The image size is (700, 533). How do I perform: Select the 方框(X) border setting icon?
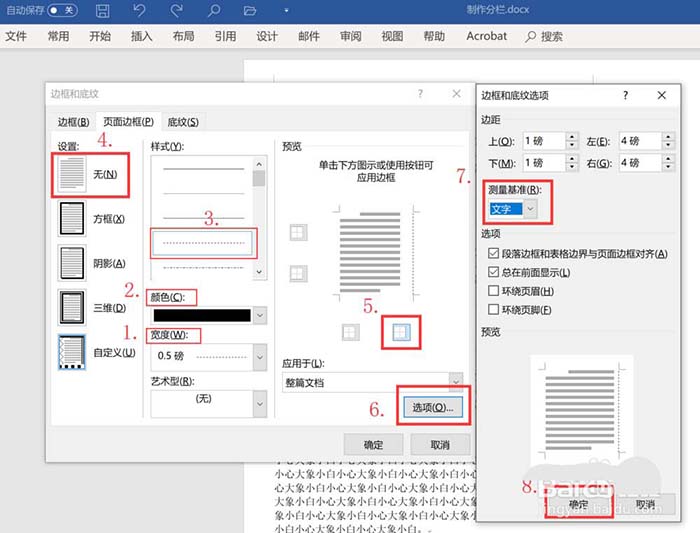point(71,218)
